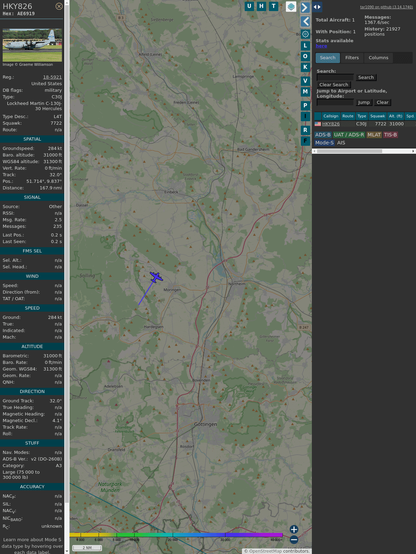Open registration 18-5921 link
The height and width of the screenshot is (554, 416).
coord(52,77)
